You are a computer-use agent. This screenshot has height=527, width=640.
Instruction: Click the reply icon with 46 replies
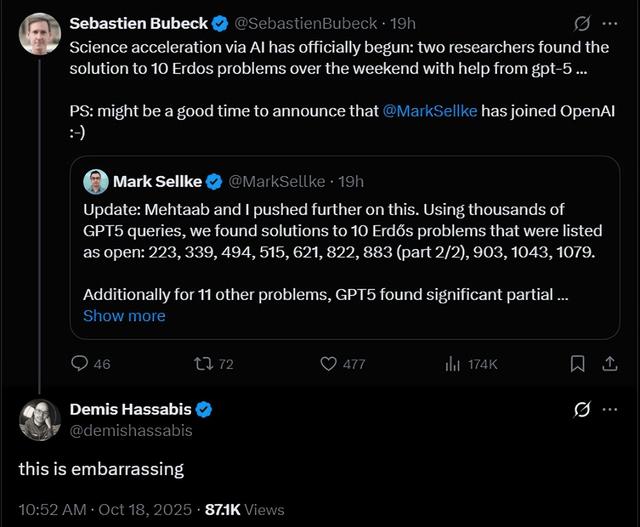pyautogui.click(x=81, y=364)
